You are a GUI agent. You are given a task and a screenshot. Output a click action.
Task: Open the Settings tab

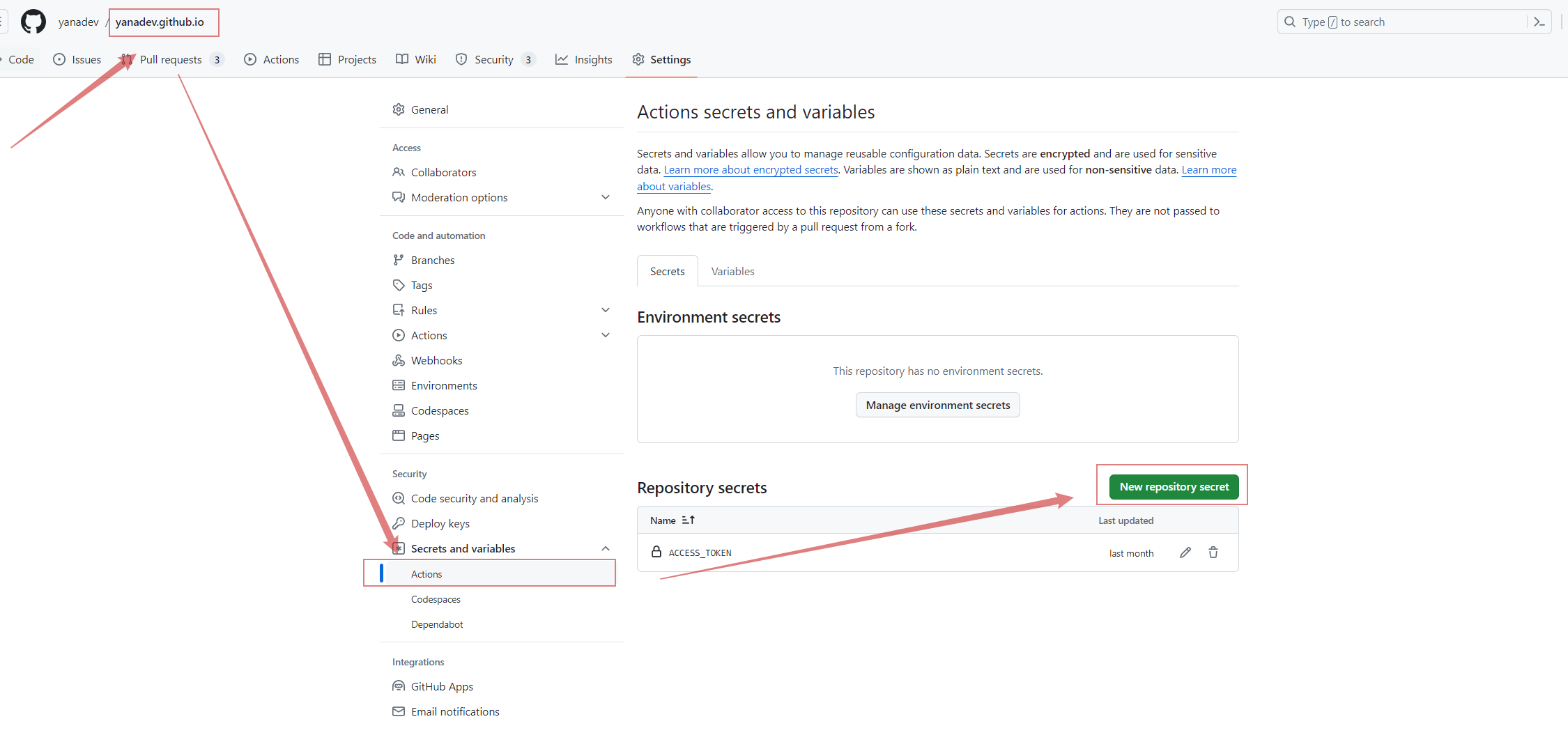pos(661,59)
